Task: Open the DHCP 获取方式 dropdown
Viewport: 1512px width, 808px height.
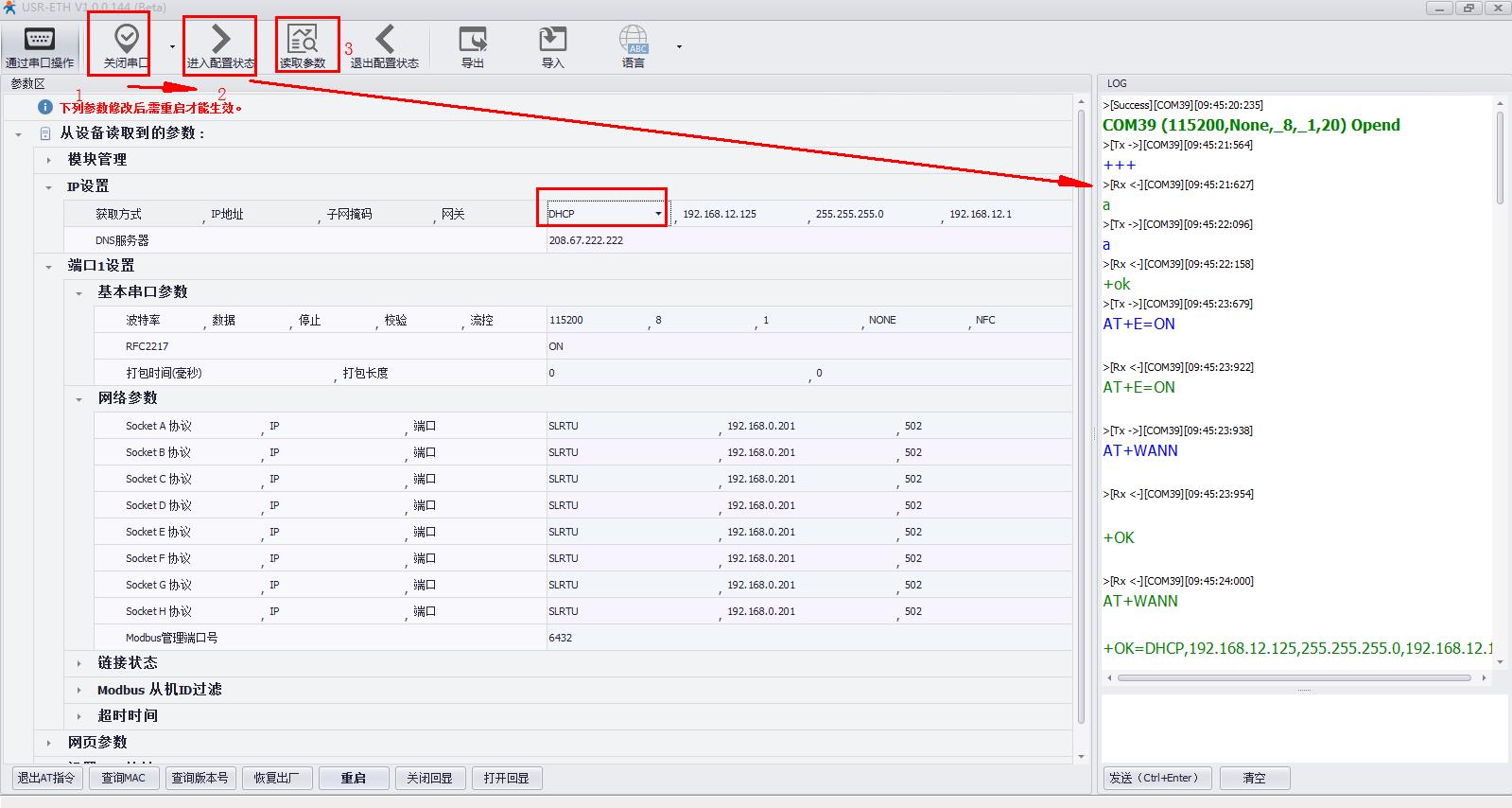Action: coord(658,214)
